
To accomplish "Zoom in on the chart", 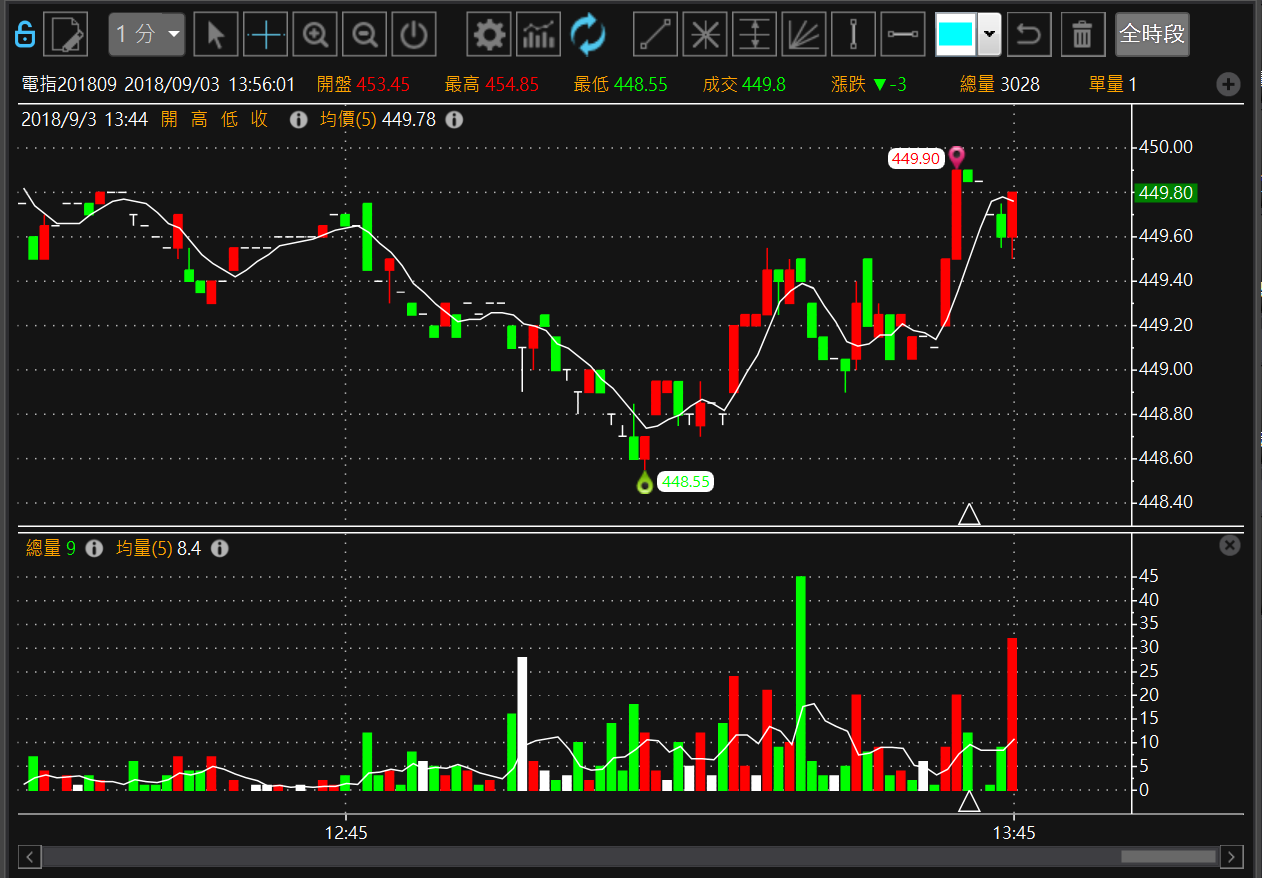I will [x=316, y=35].
